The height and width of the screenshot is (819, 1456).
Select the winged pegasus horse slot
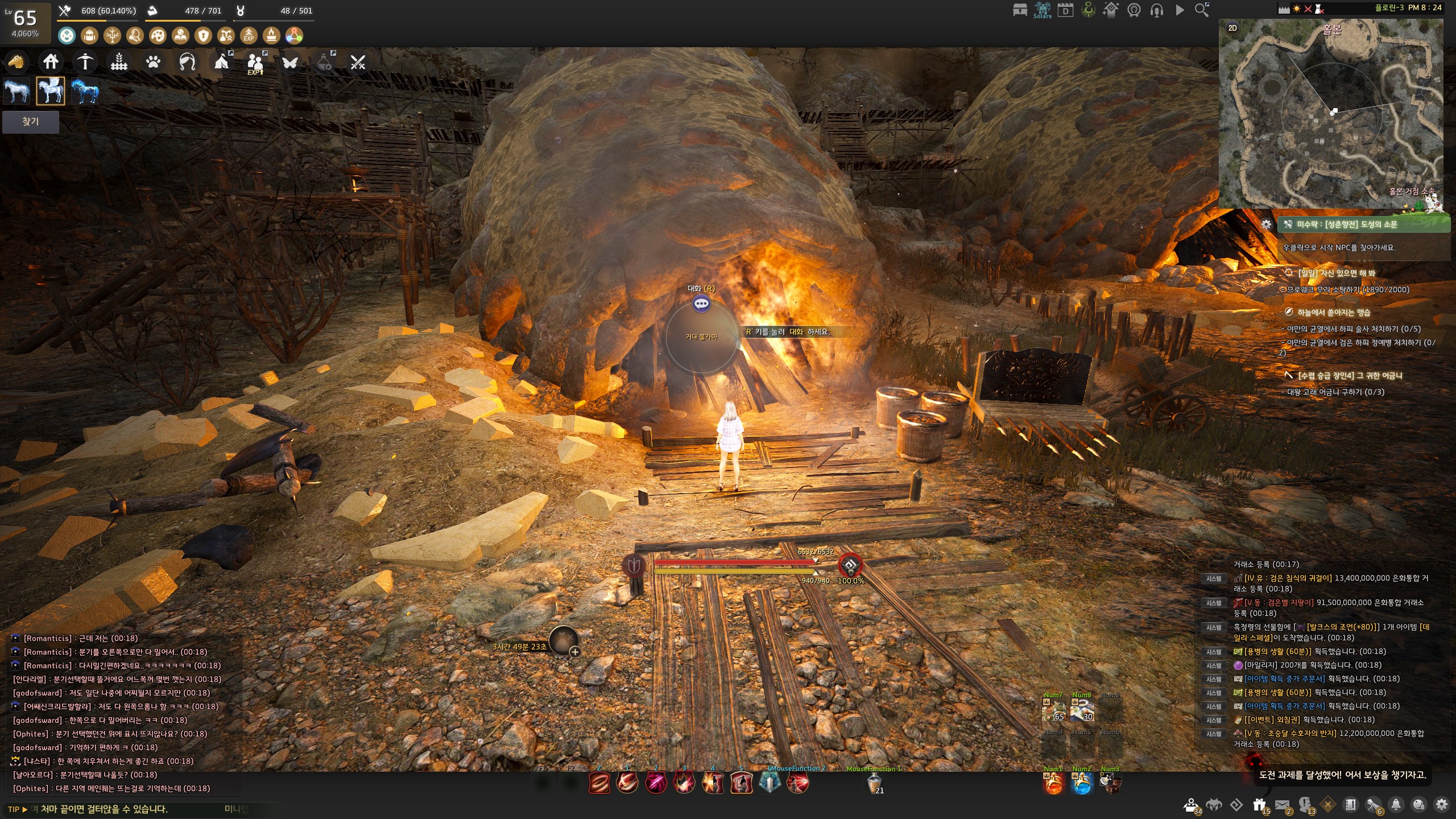51,91
